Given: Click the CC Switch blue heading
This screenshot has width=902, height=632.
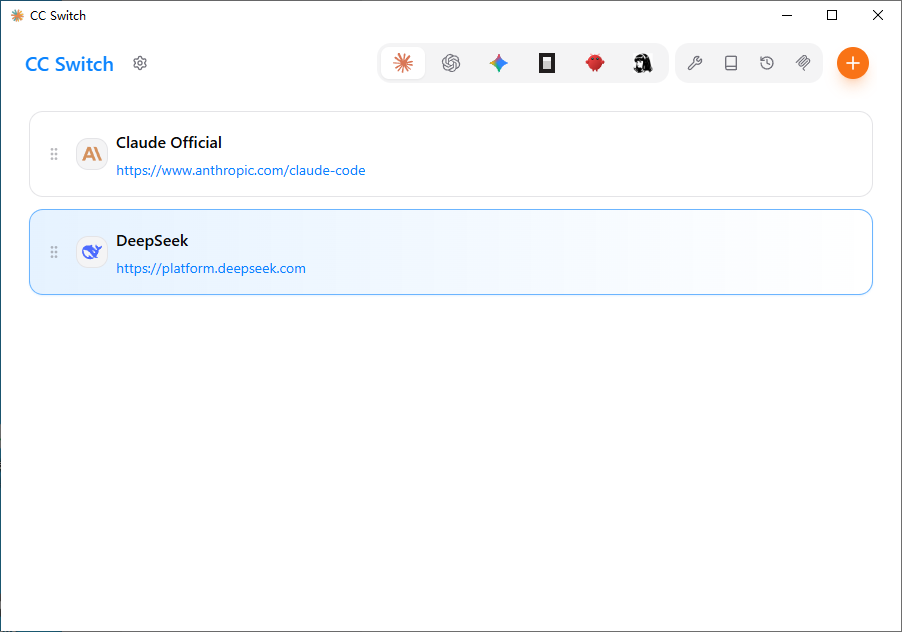Looking at the screenshot, I should coord(70,64).
